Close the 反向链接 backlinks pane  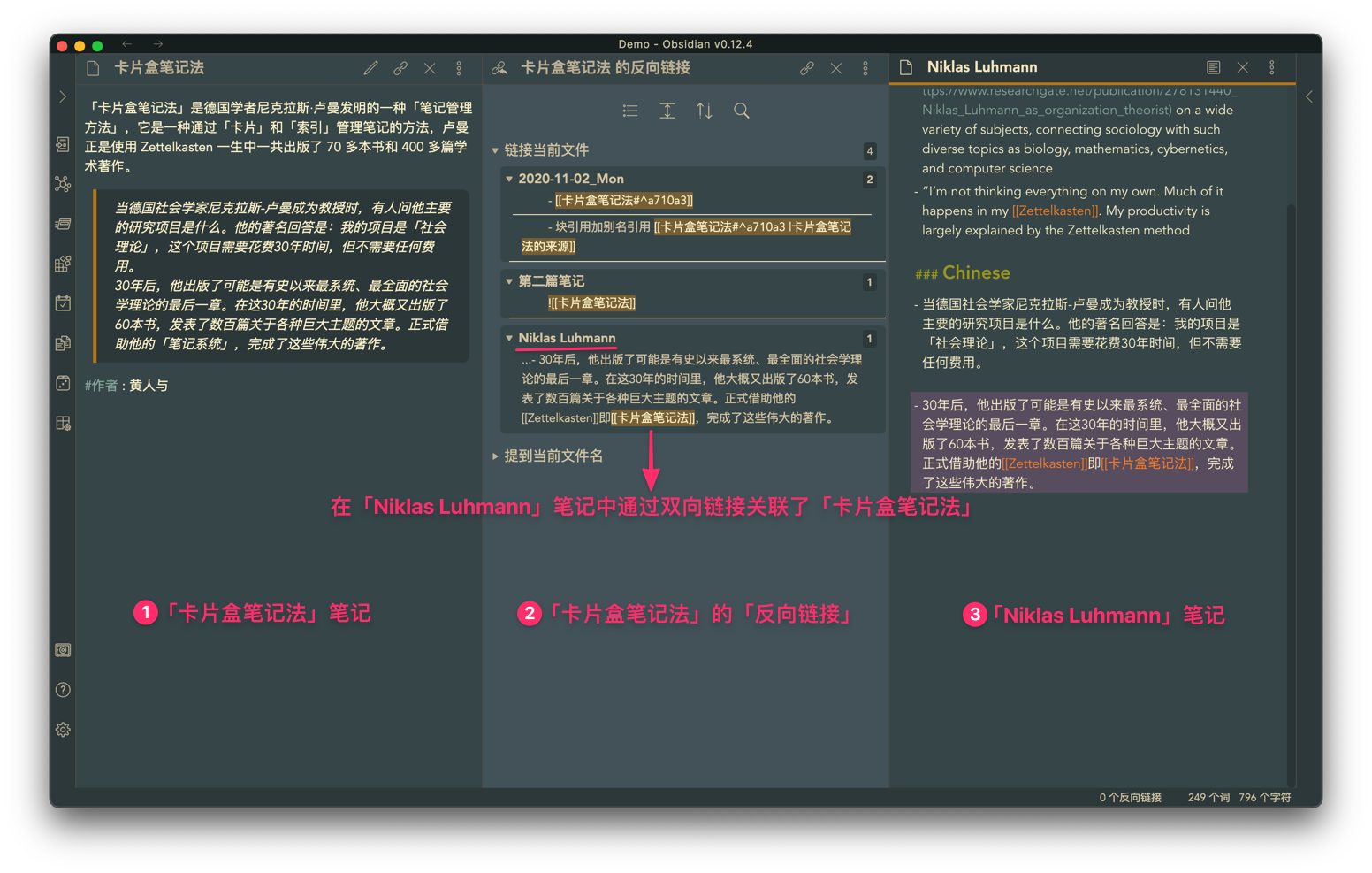[x=836, y=68]
